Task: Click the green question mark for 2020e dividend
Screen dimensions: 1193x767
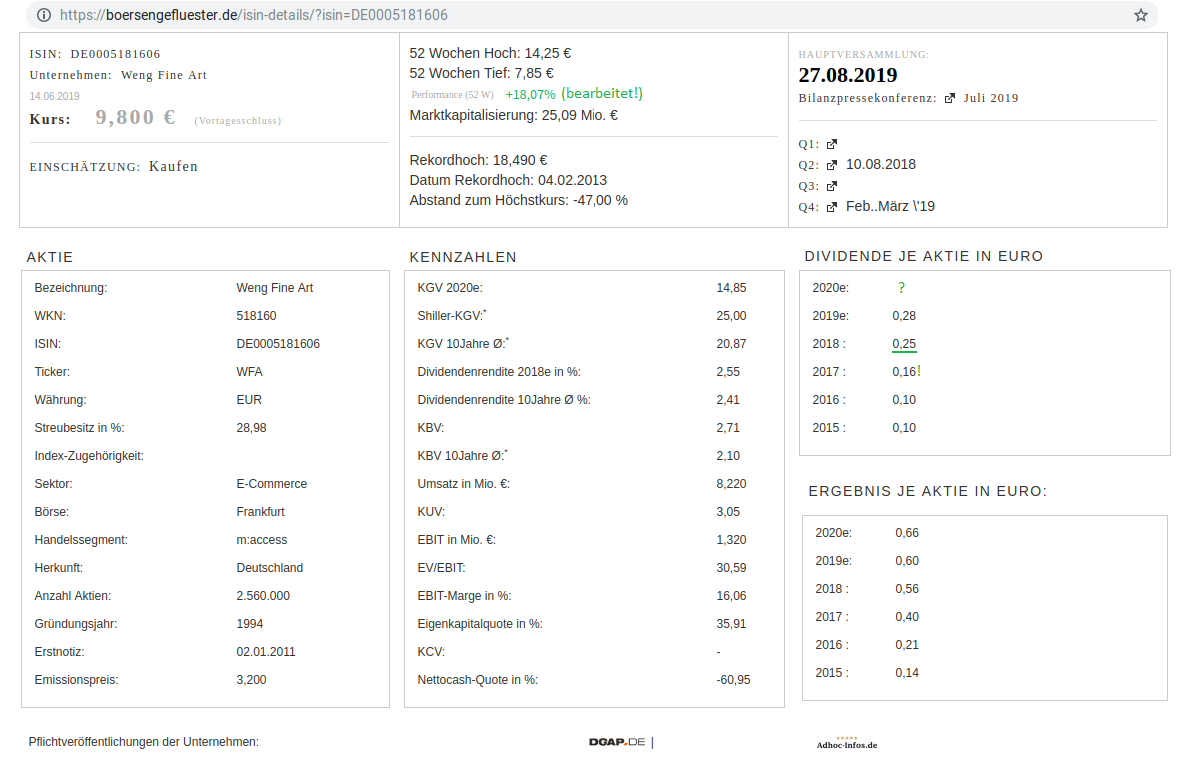Action: click(x=902, y=288)
